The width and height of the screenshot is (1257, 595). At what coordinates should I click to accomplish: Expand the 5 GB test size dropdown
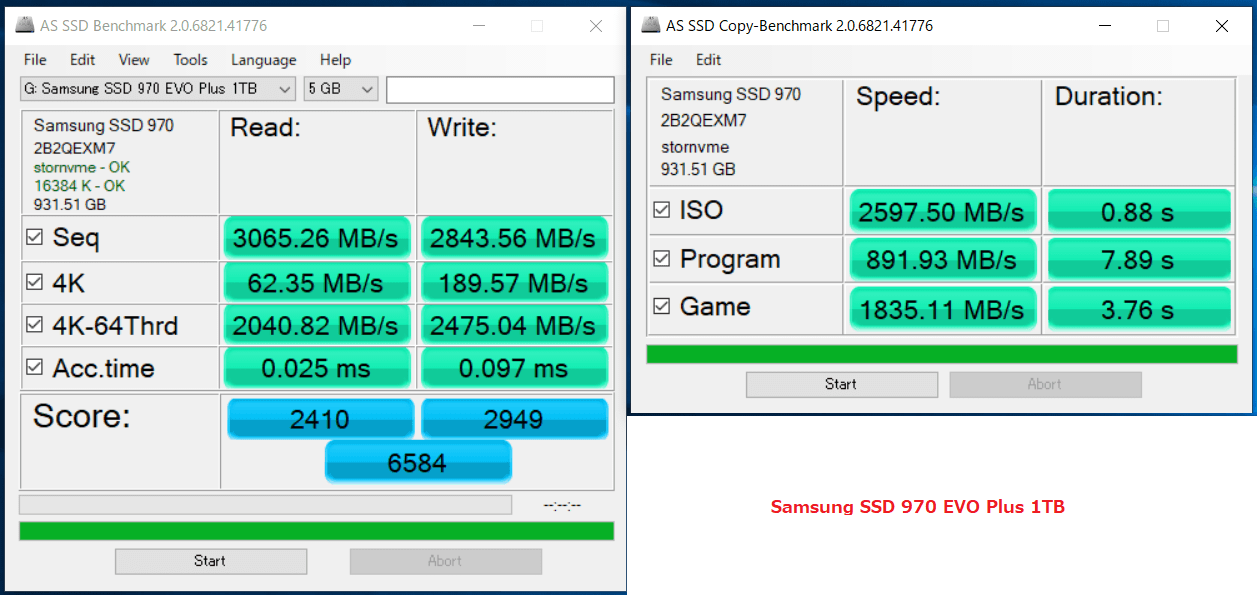tap(340, 89)
